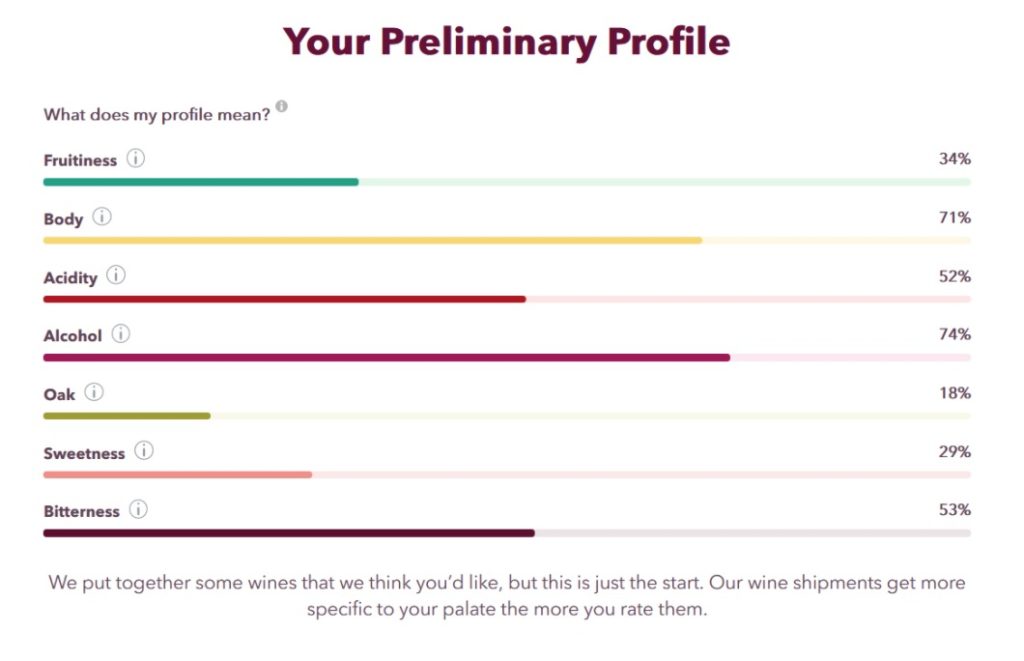The width and height of the screenshot is (1024, 661).
Task: Open the Body info icon
Action: click(x=102, y=217)
